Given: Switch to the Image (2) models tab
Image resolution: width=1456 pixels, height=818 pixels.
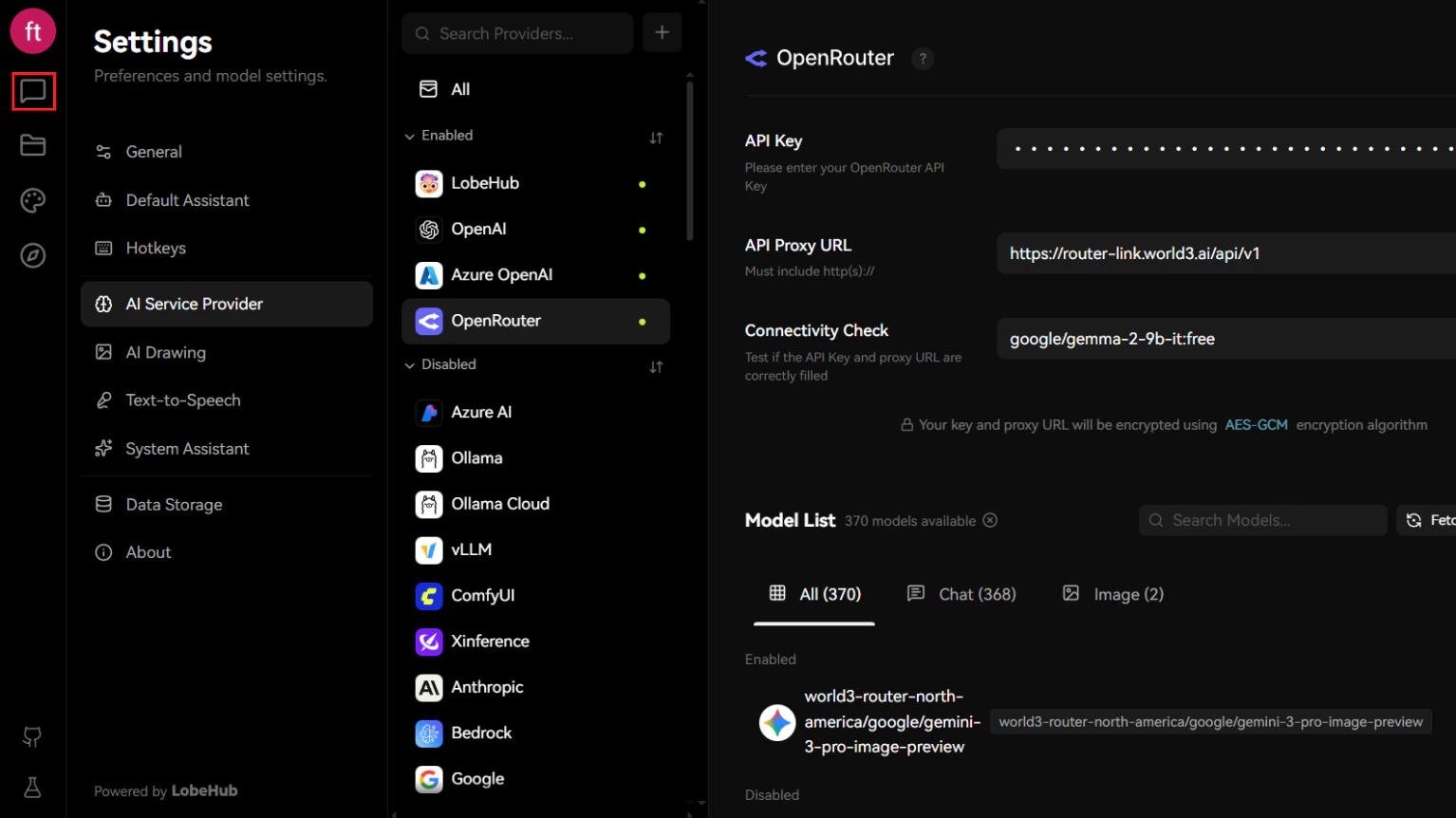Looking at the screenshot, I should tap(1112, 594).
